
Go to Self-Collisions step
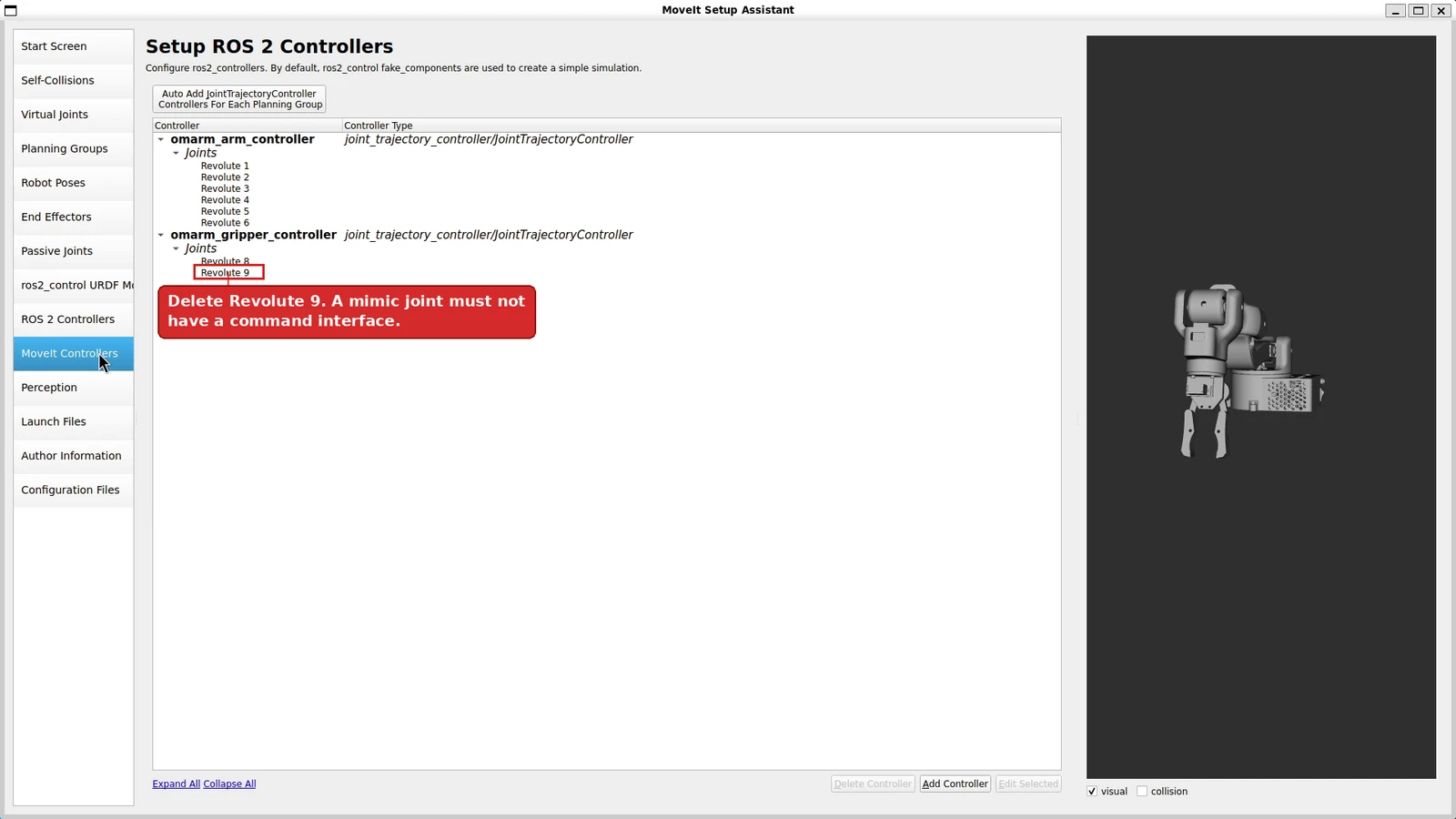pyautogui.click(x=74, y=80)
